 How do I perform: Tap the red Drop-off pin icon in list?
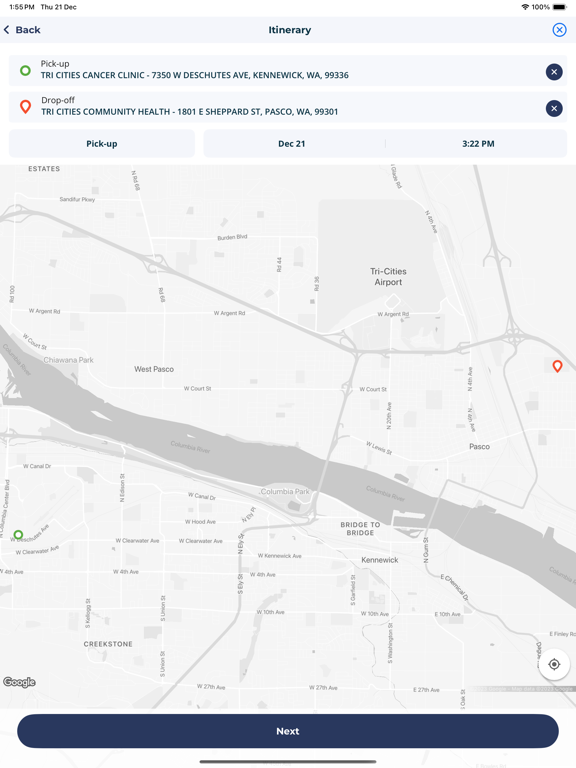25,107
